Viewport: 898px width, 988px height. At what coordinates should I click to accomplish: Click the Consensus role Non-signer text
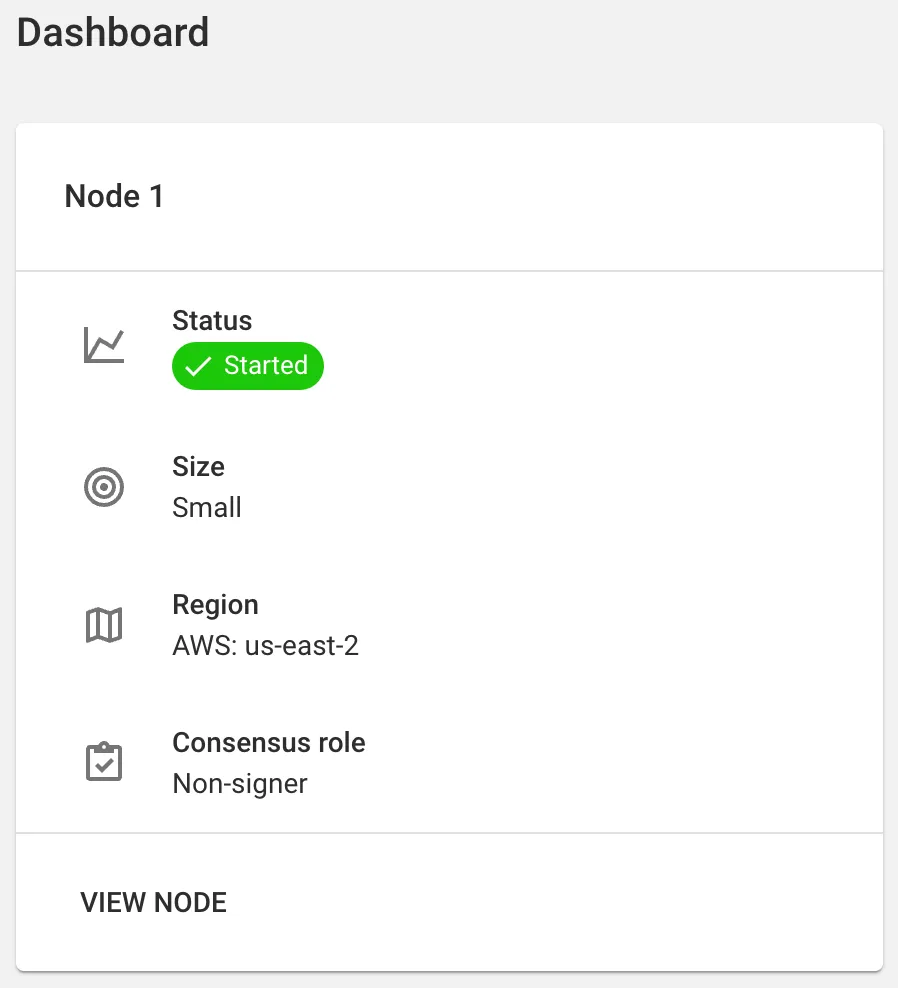(239, 783)
